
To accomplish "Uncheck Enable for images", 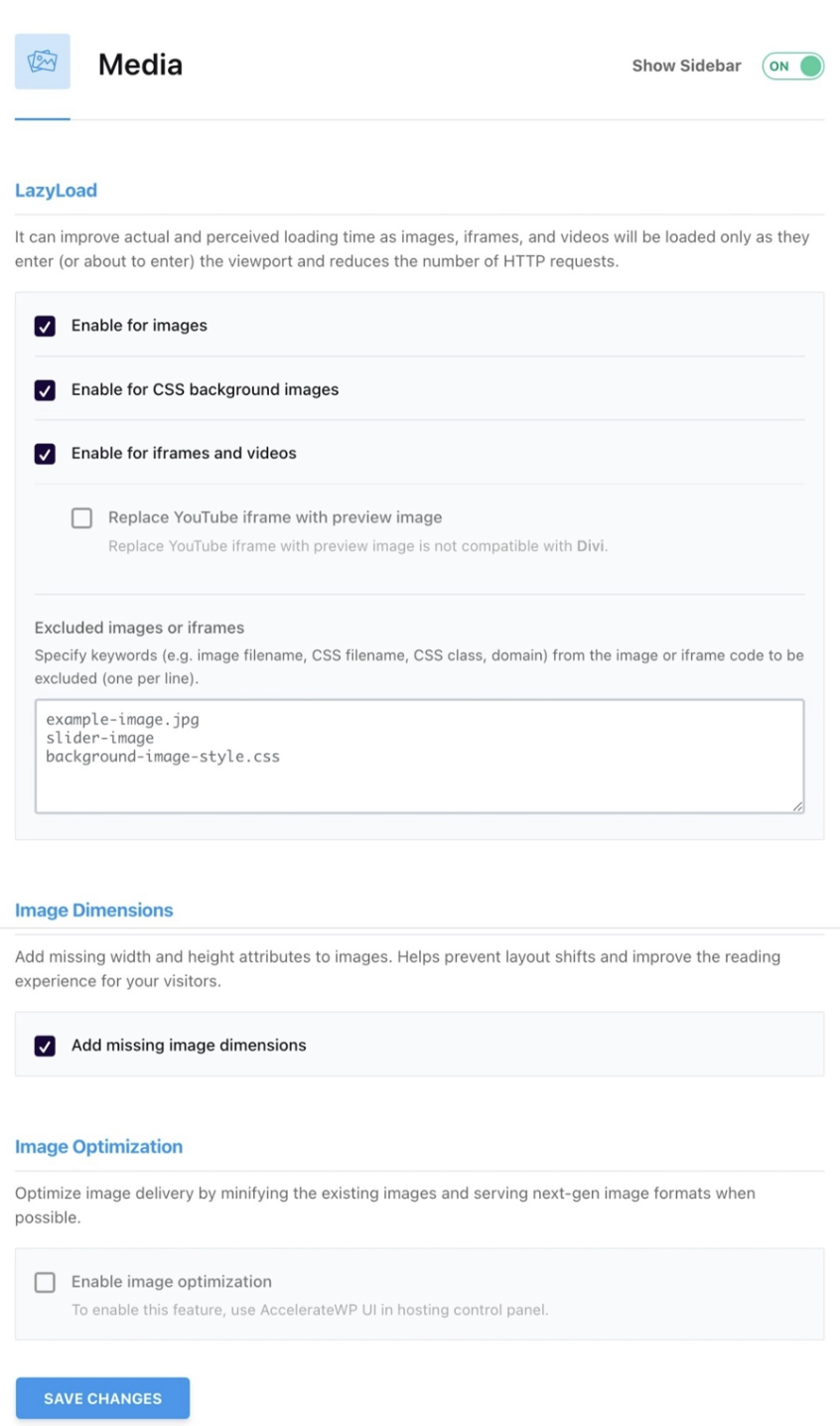I will click(x=44, y=326).
